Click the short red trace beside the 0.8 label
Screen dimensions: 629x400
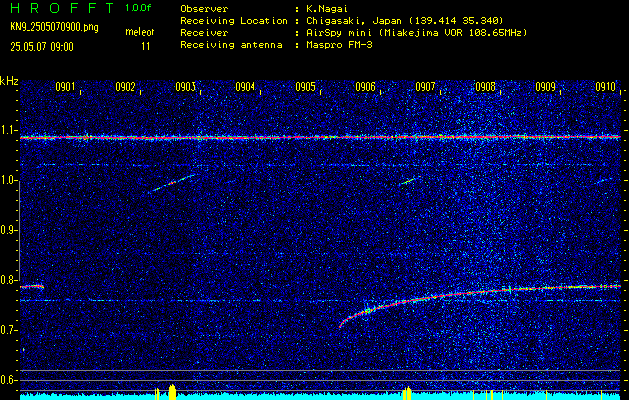coord(32,286)
